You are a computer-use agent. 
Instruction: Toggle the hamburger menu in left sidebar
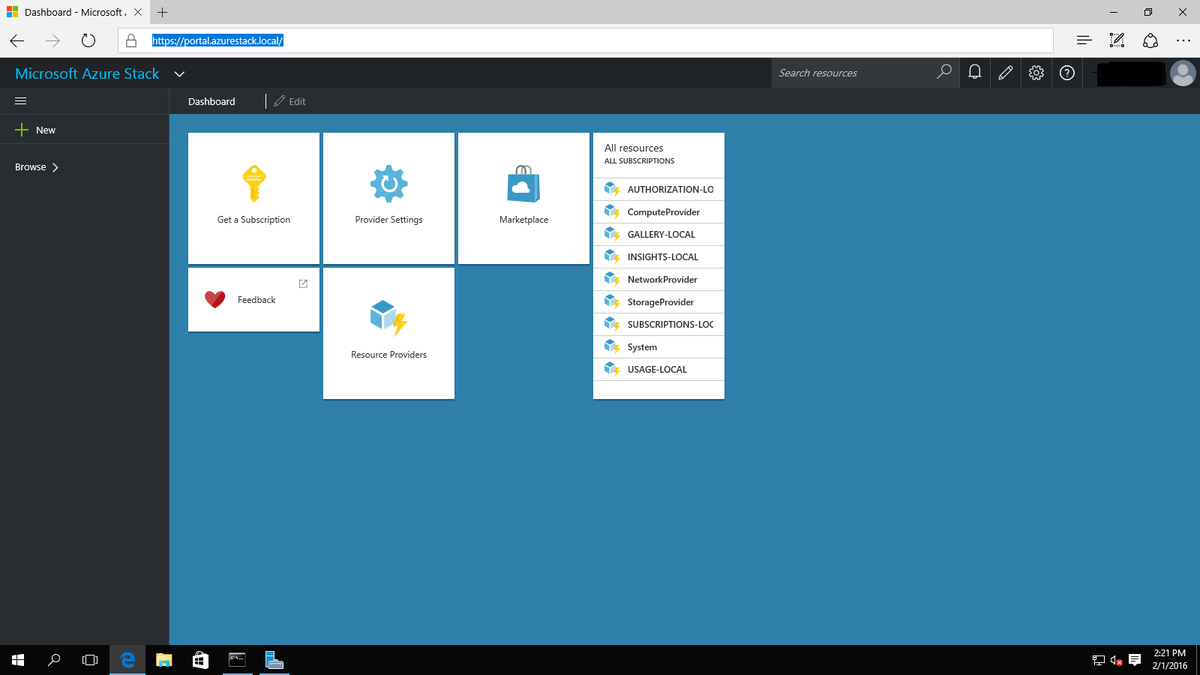point(20,101)
